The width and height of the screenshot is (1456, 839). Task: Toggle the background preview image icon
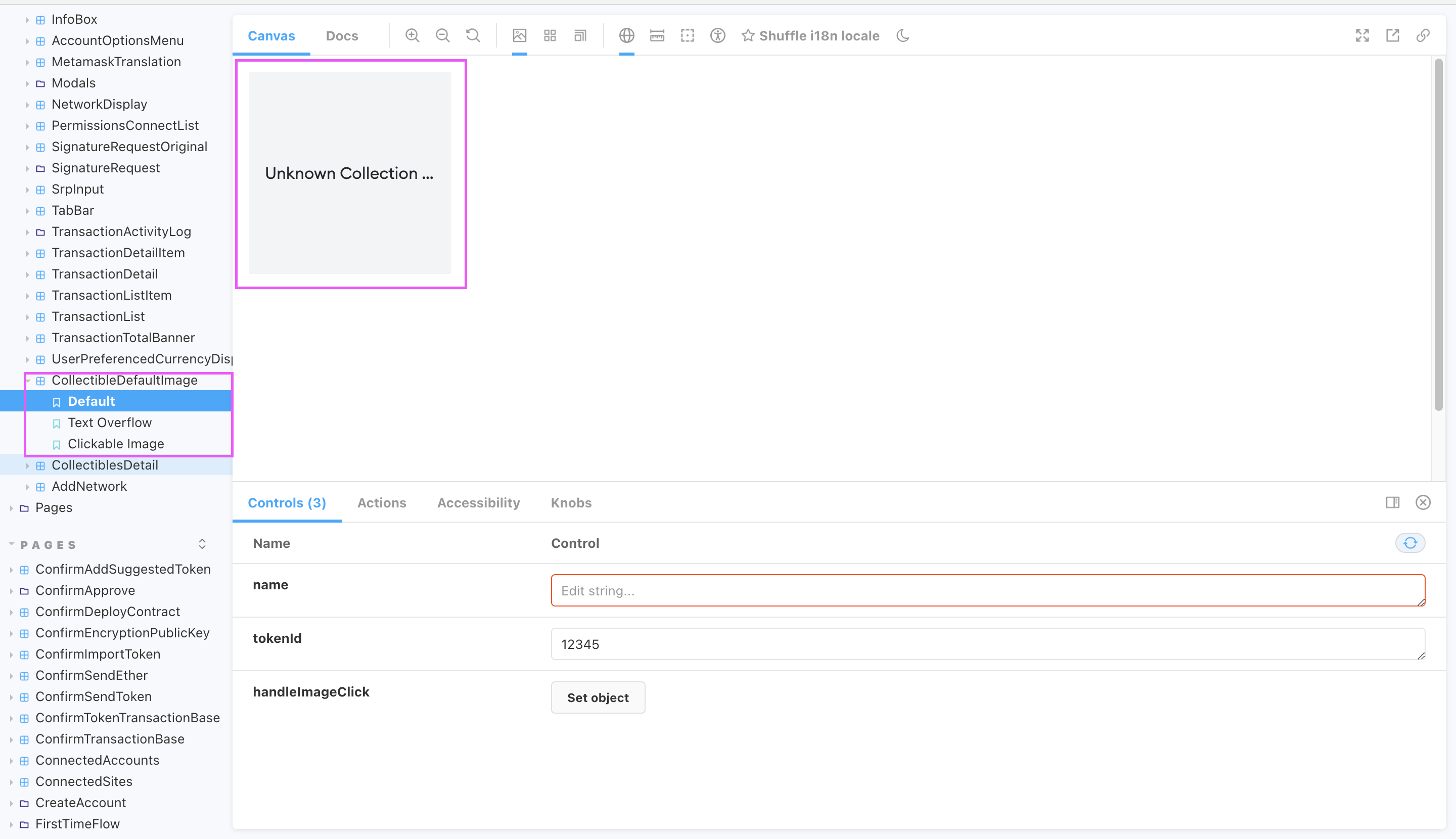click(x=519, y=36)
